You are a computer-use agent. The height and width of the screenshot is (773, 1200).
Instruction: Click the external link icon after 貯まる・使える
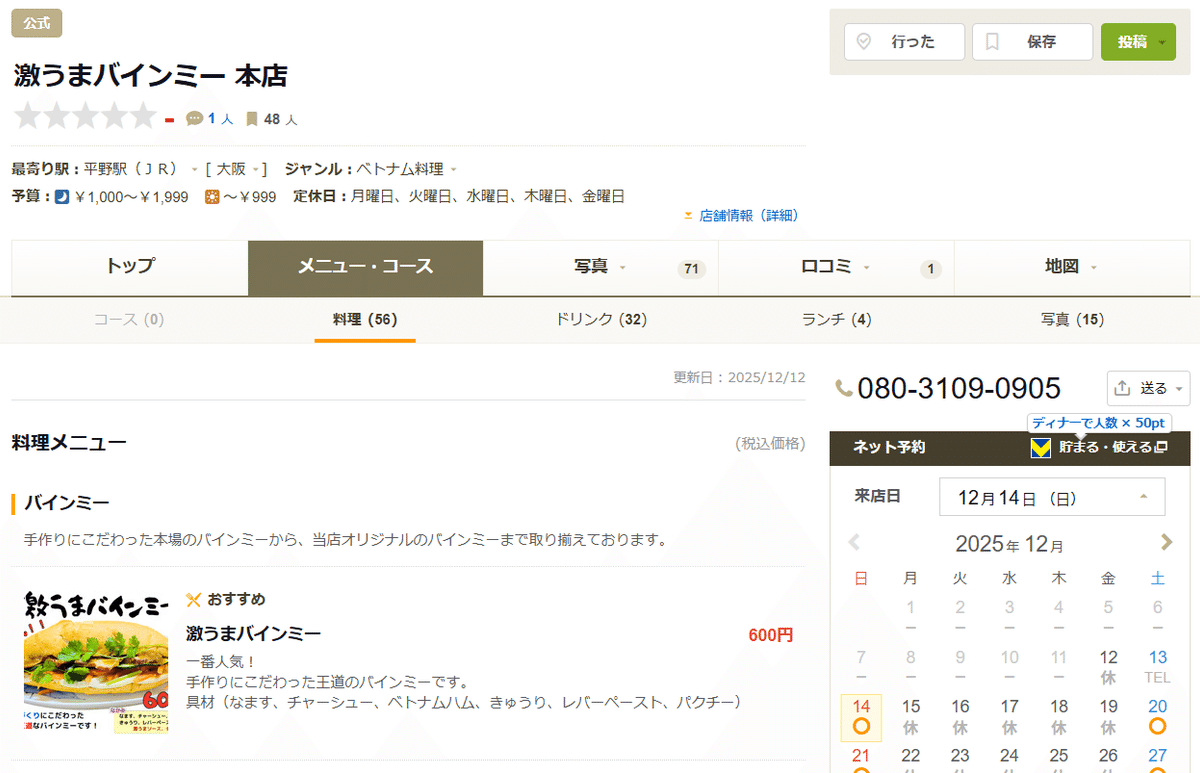[1161, 448]
